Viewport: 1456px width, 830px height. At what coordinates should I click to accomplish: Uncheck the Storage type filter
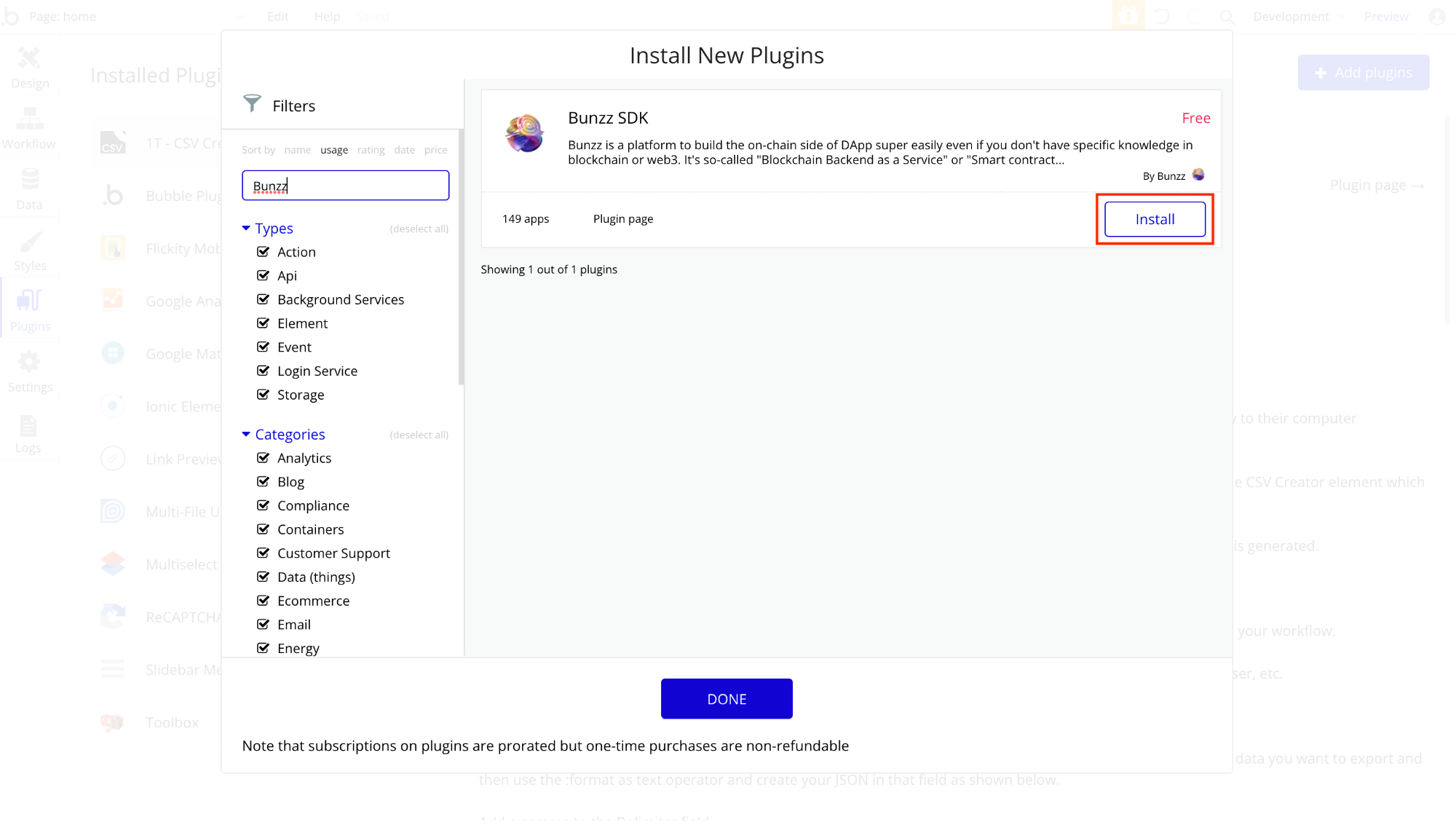(264, 394)
